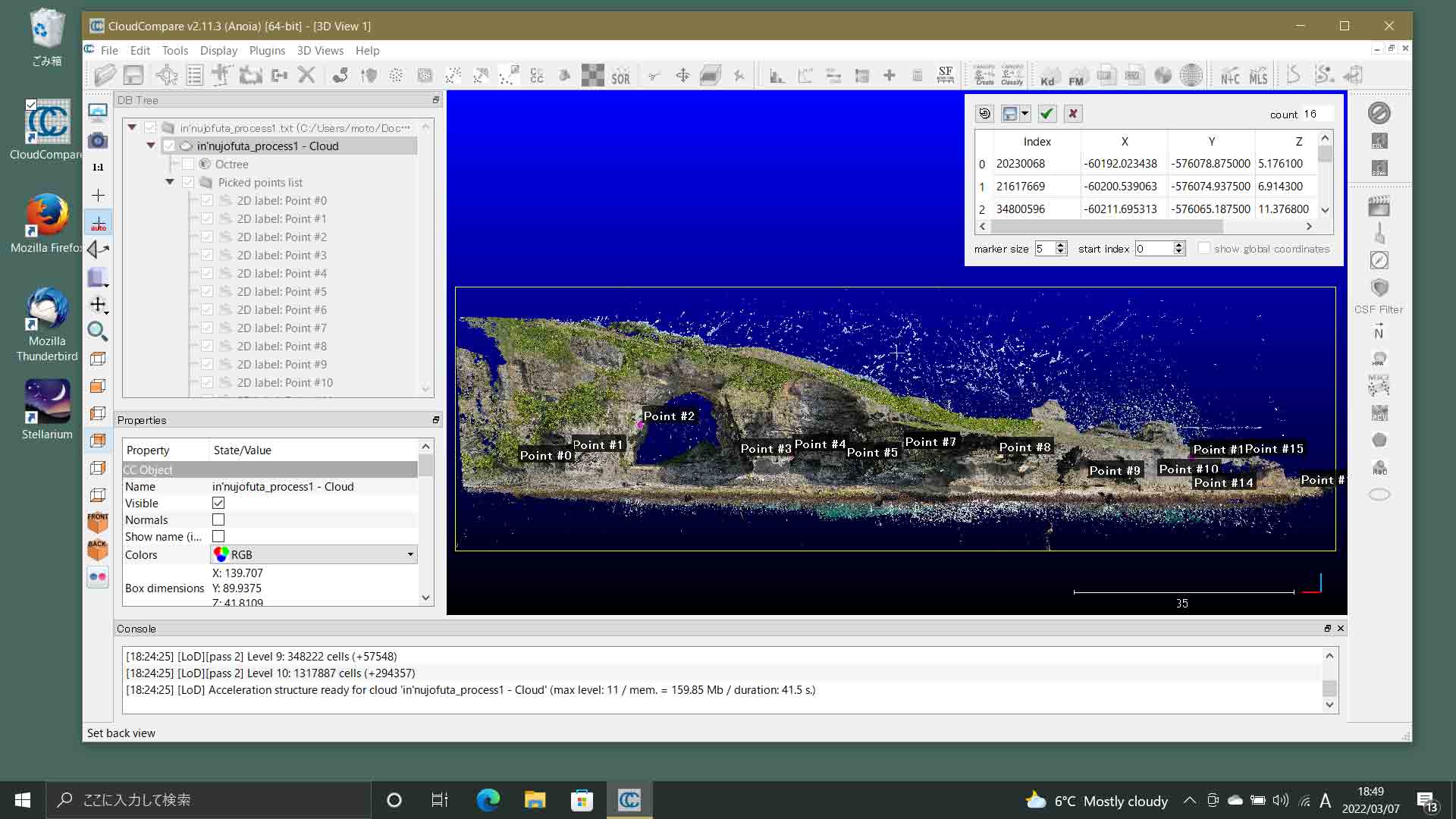
Task: Click the SOR filter toolbar icon
Action: coord(620,75)
